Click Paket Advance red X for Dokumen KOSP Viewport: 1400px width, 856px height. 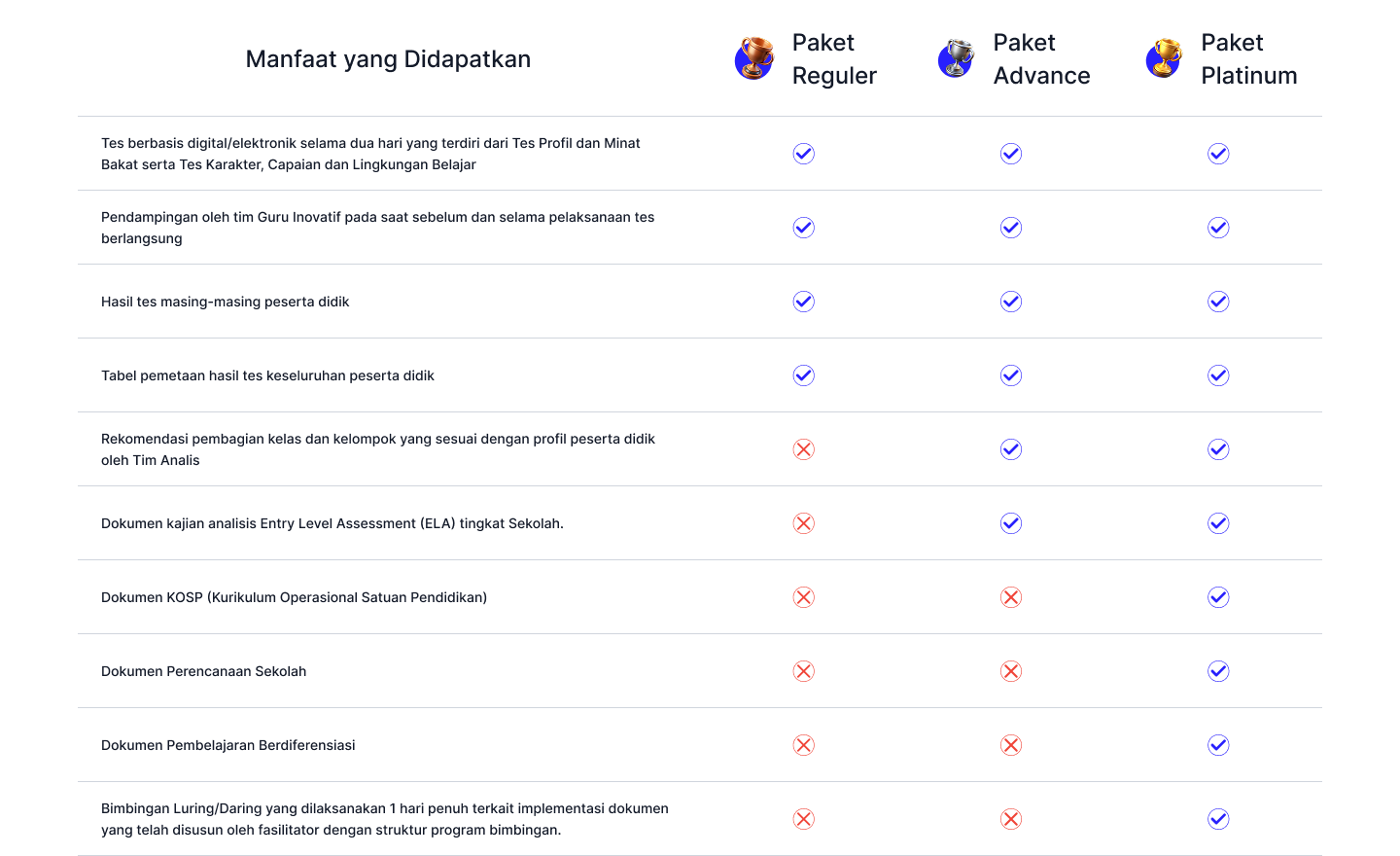coord(1011,597)
